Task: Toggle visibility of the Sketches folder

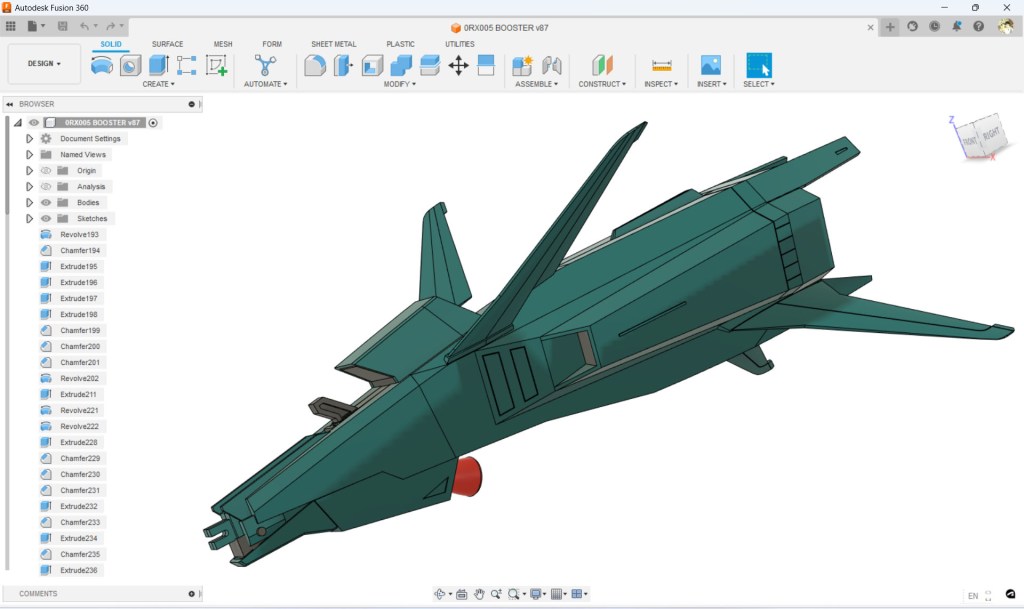Action: [x=45, y=219]
